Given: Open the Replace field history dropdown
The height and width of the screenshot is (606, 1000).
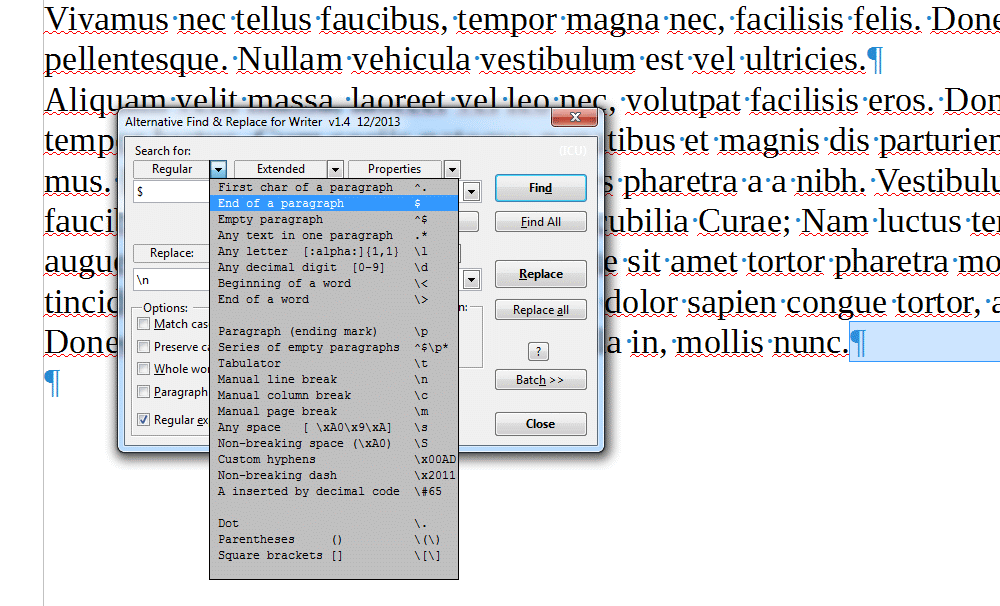Looking at the screenshot, I should [471, 279].
